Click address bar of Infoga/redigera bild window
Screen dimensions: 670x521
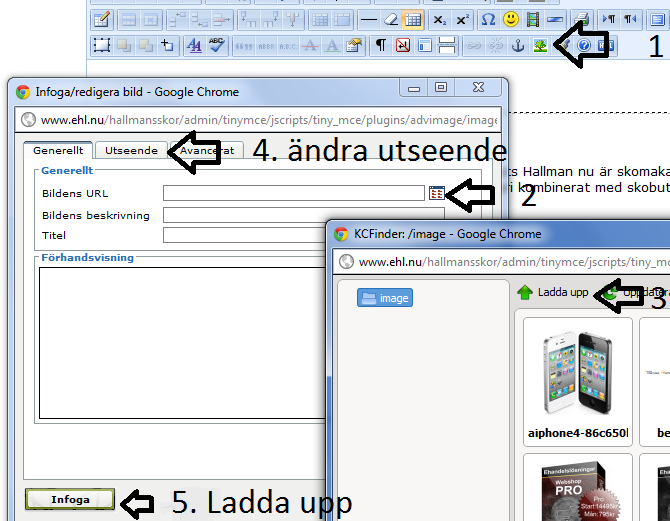[258, 120]
